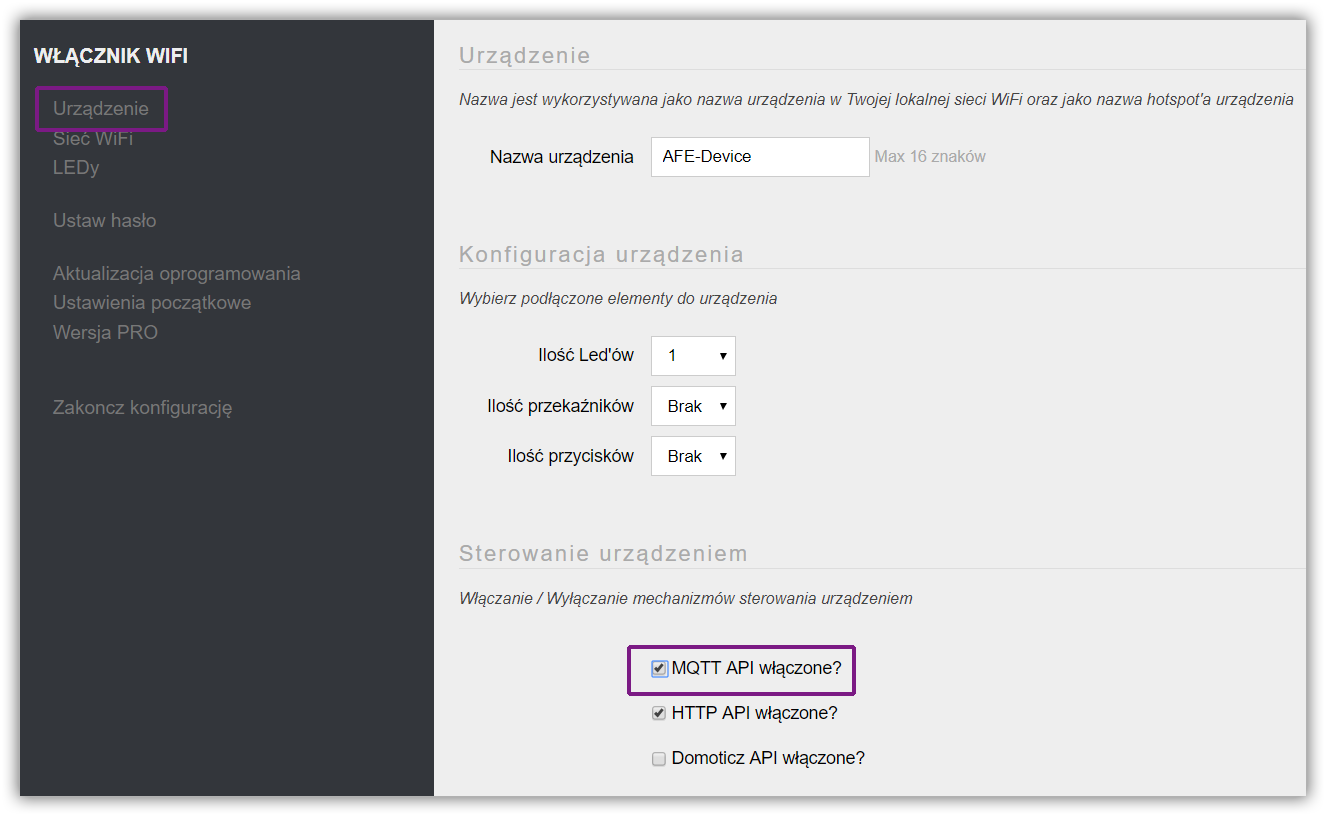Disable the MQTT API włączone checkbox
The height and width of the screenshot is (816, 1326).
point(659,669)
